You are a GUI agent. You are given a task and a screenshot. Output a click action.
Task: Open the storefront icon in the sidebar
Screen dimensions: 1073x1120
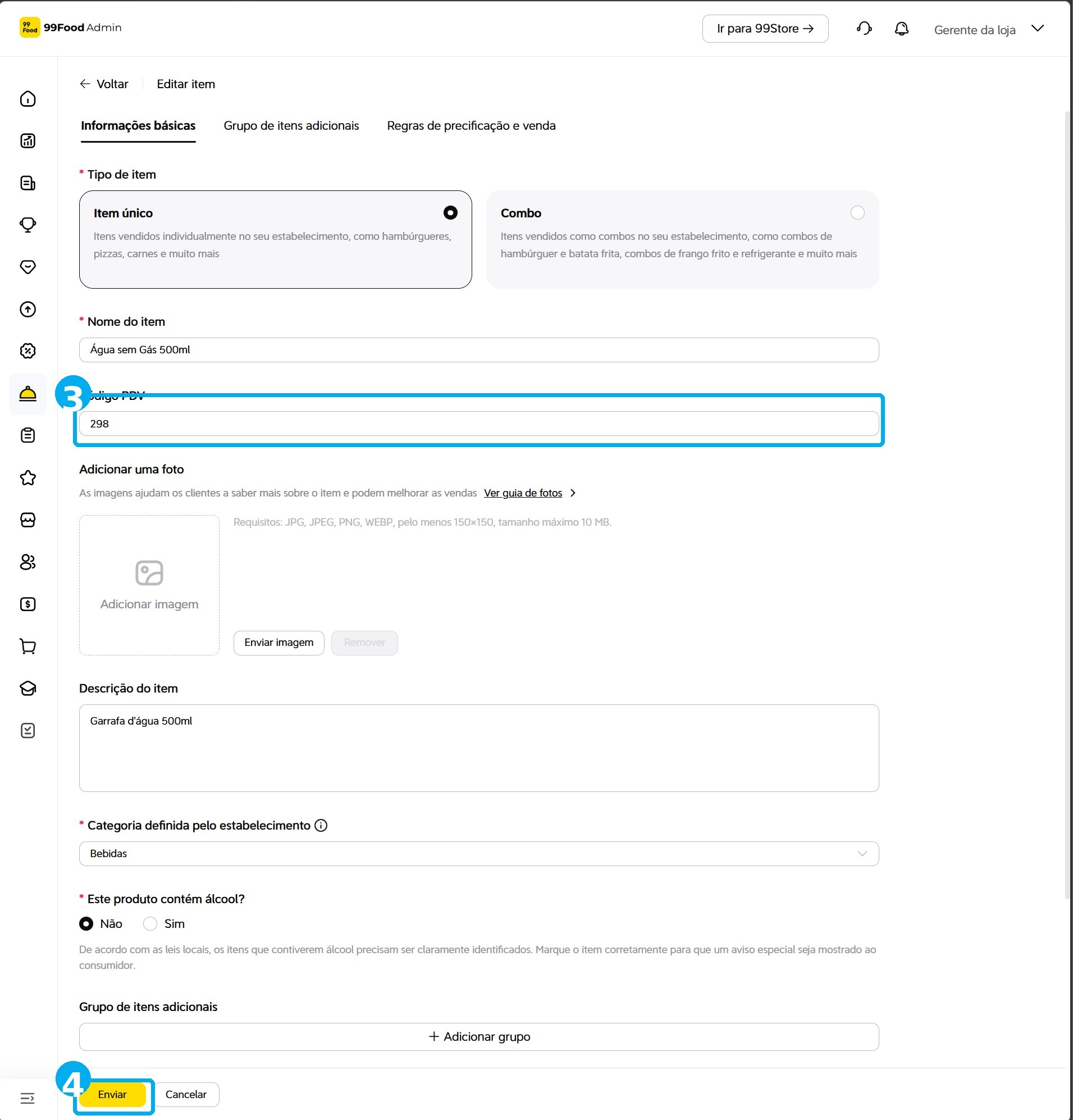28,520
